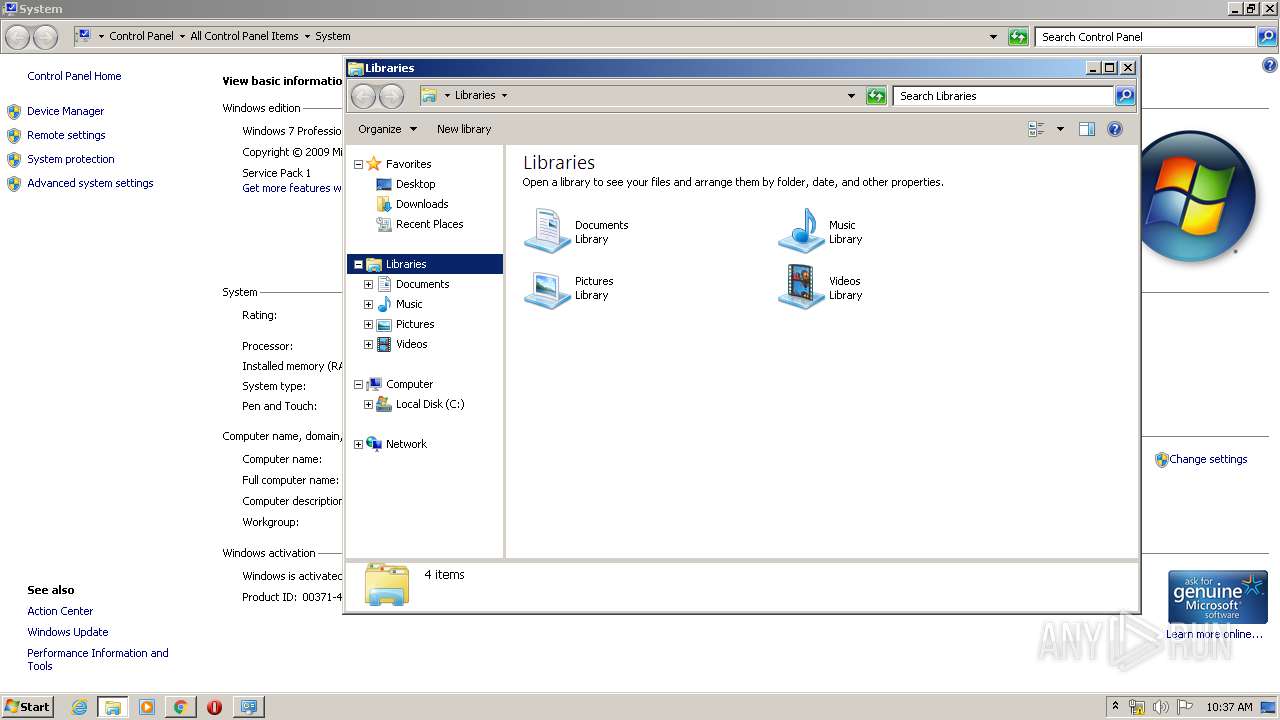This screenshot has width=1280, height=720.
Task: Click the network tray icon
Action: pos(1137,707)
